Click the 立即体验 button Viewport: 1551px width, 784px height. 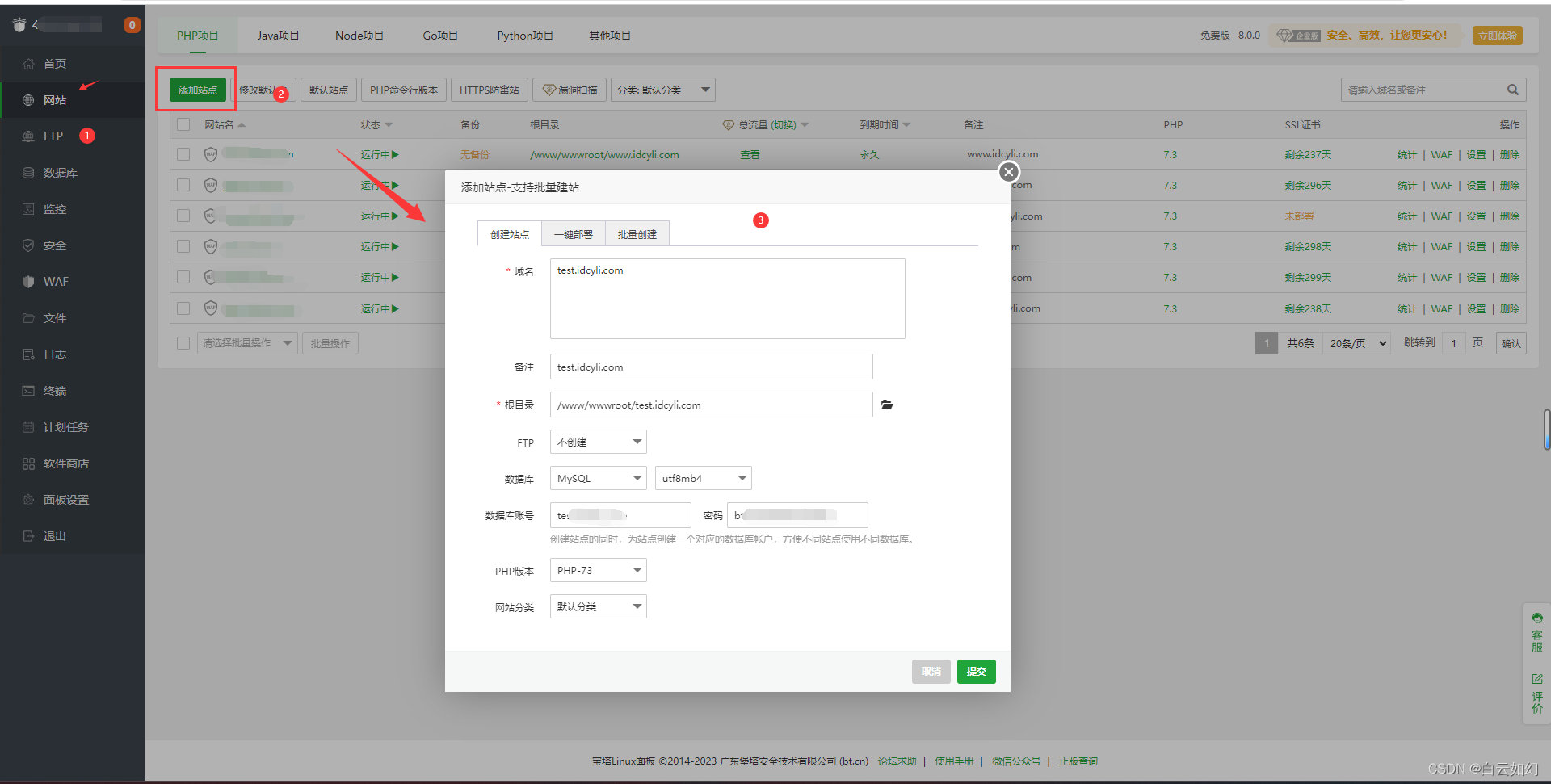[1498, 36]
